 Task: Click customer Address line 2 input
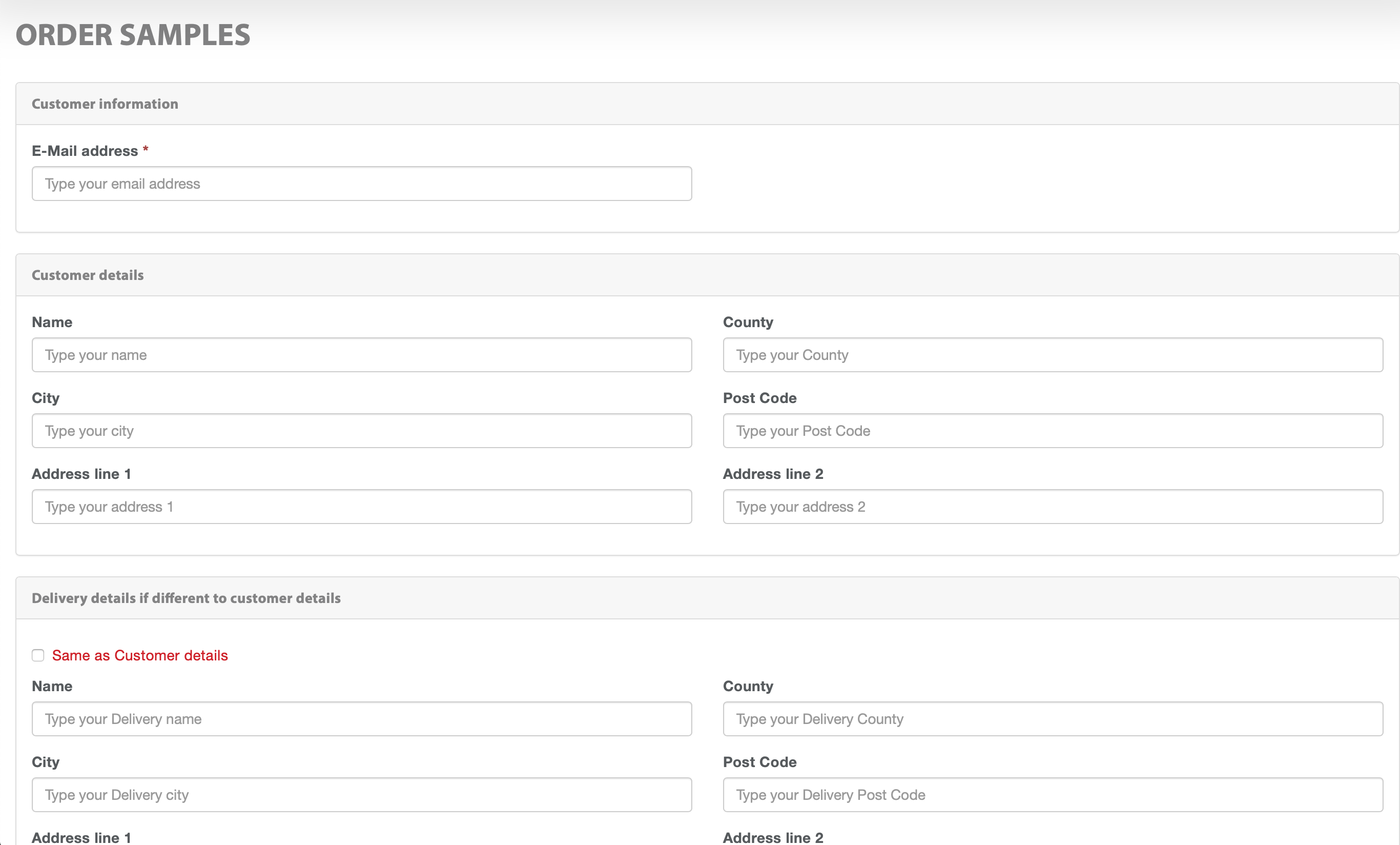[x=1052, y=507]
